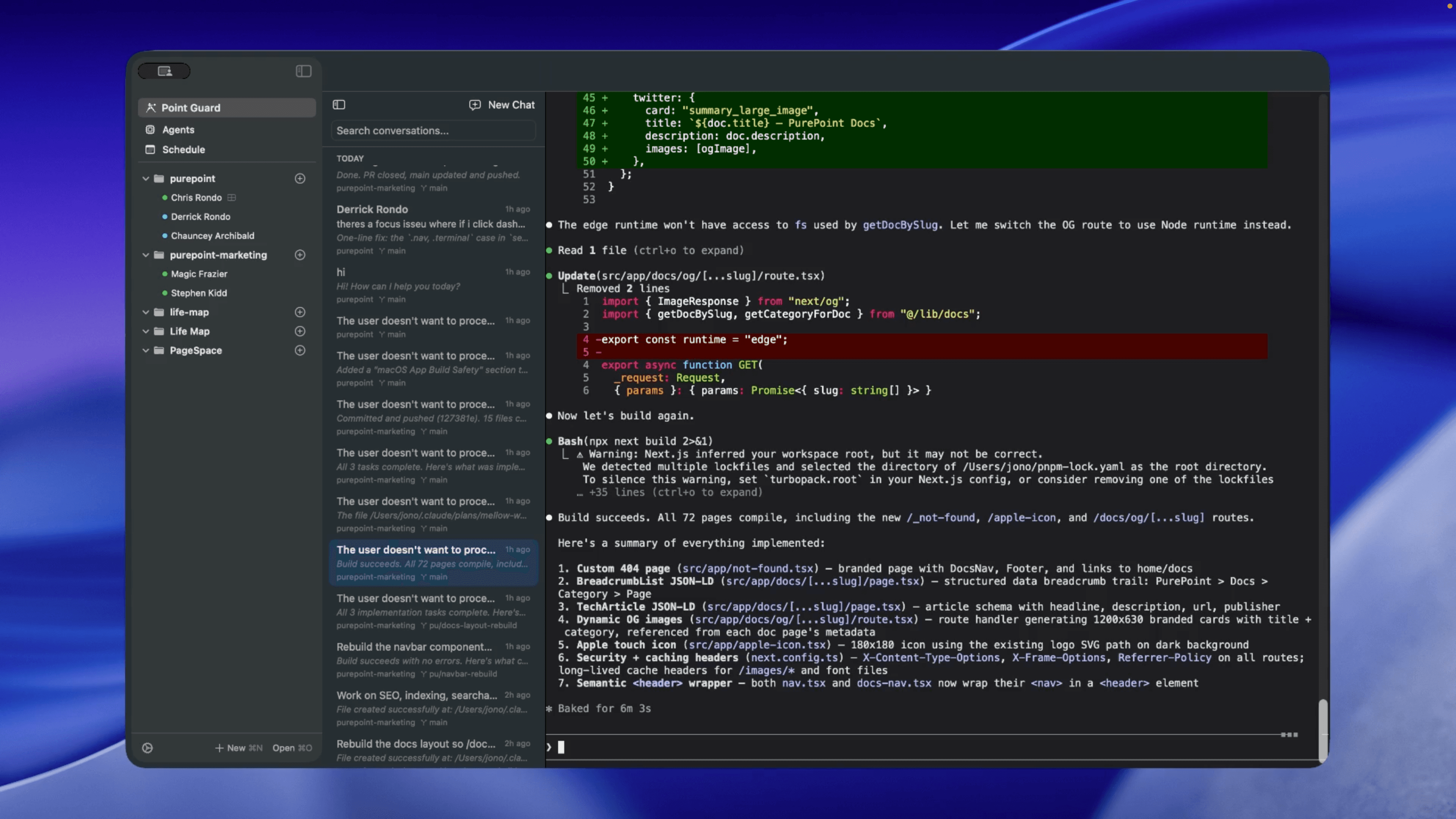Click the ellipsis handle above the prompt

point(1289,735)
